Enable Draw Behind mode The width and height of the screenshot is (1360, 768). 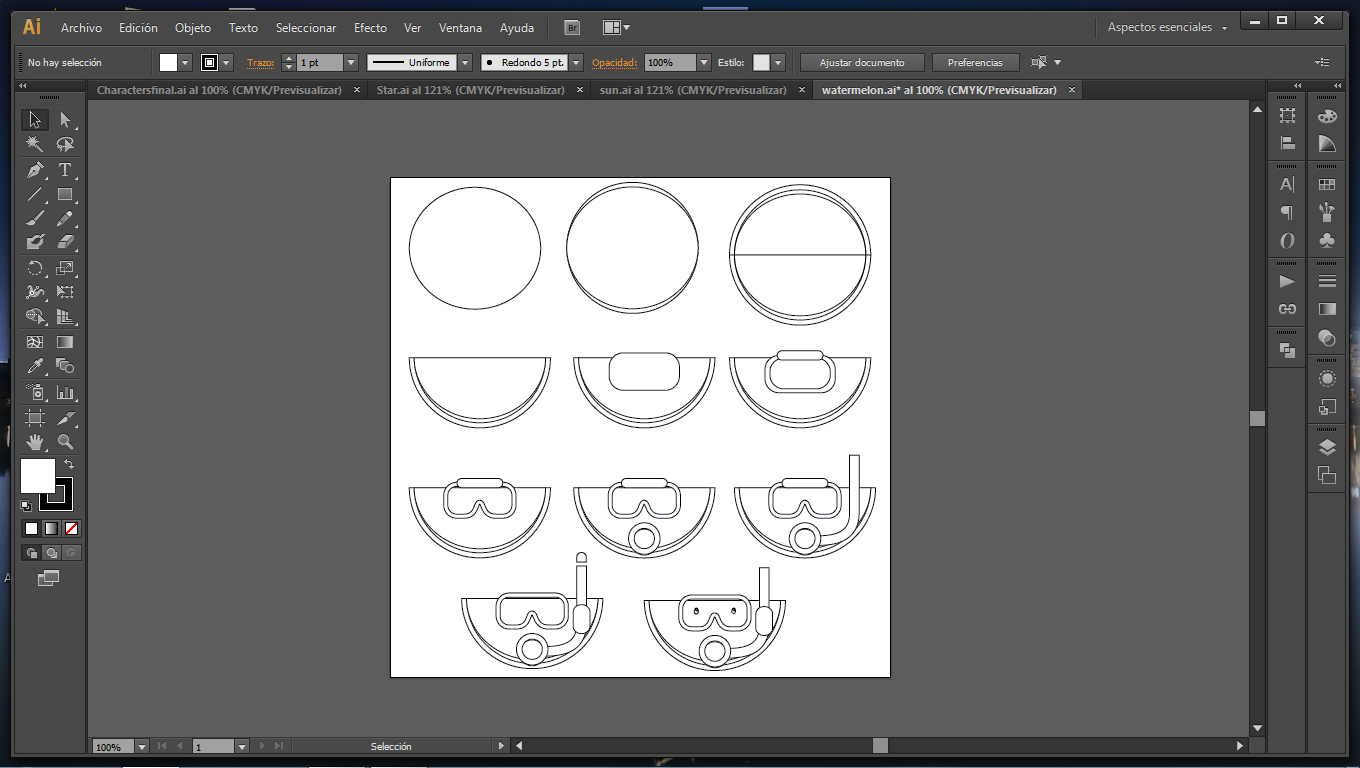(51, 552)
